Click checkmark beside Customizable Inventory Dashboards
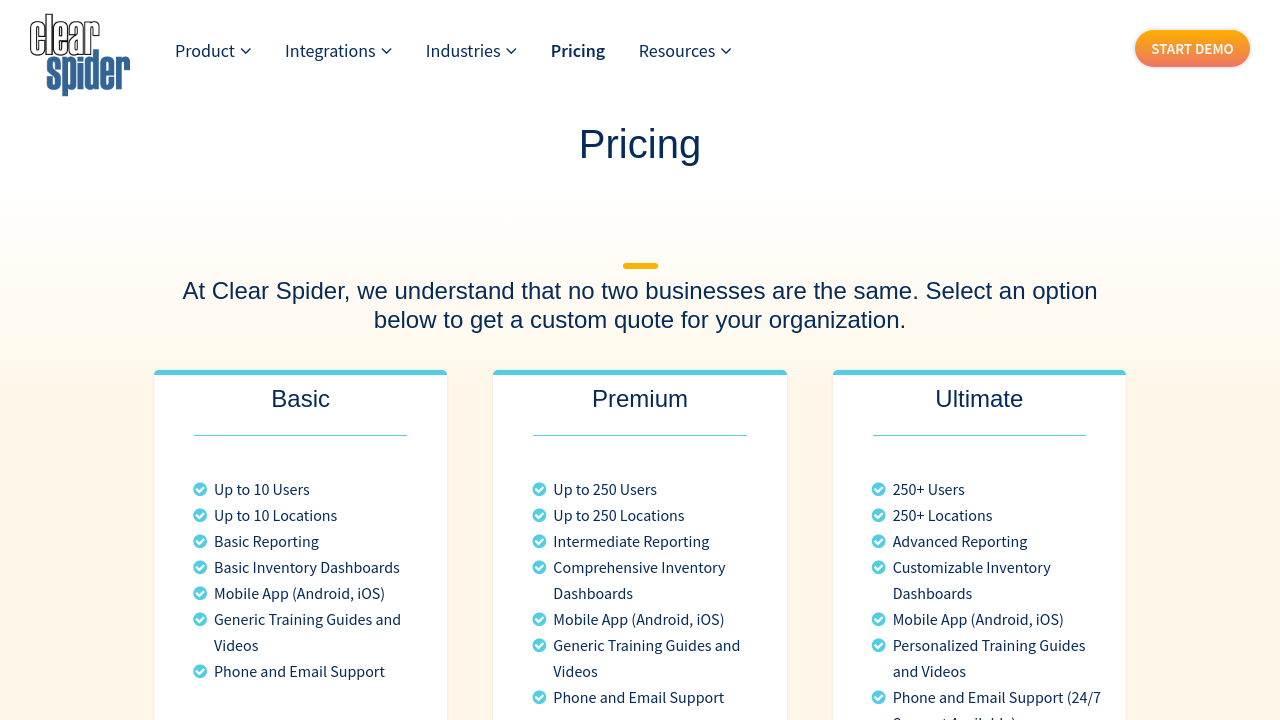The width and height of the screenshot is (1280, 720). point(879,567)
